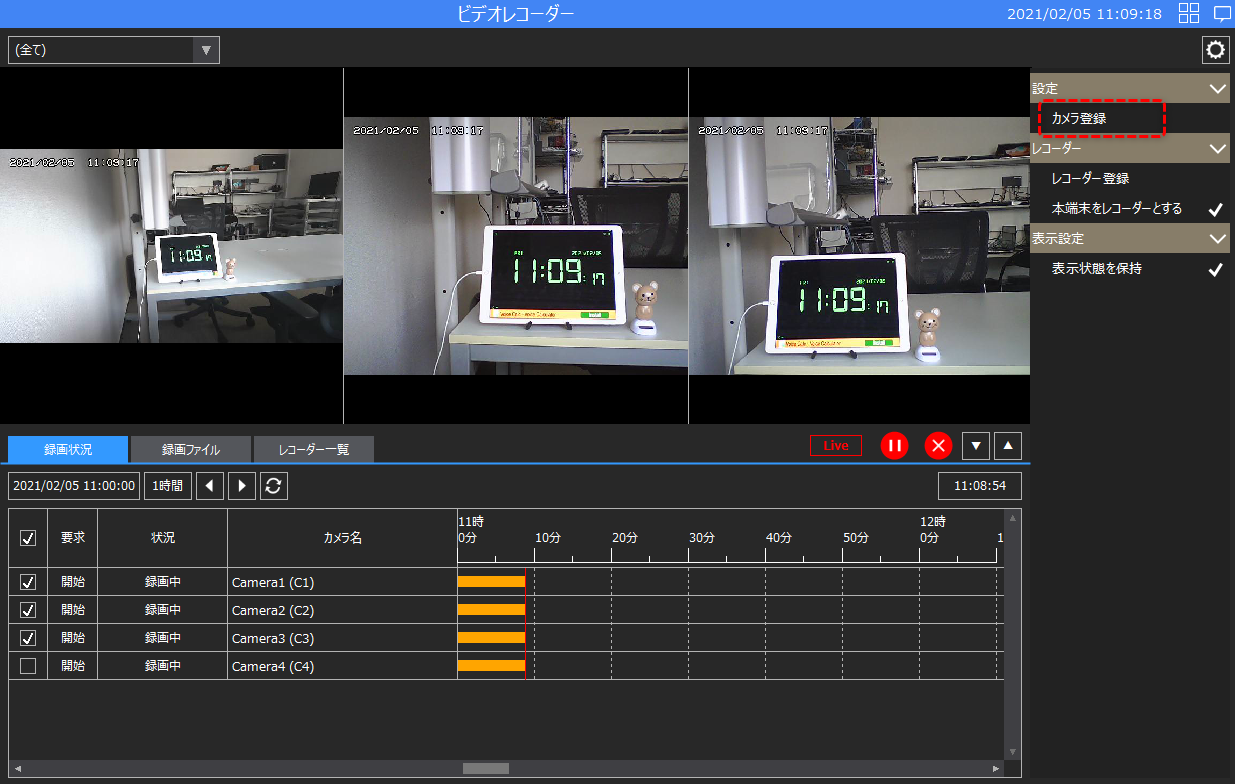The width and height of the screenshot is (1235, 784).
Task: Toggle the select-all checkbox in header
Action: (x=27, y=537)
